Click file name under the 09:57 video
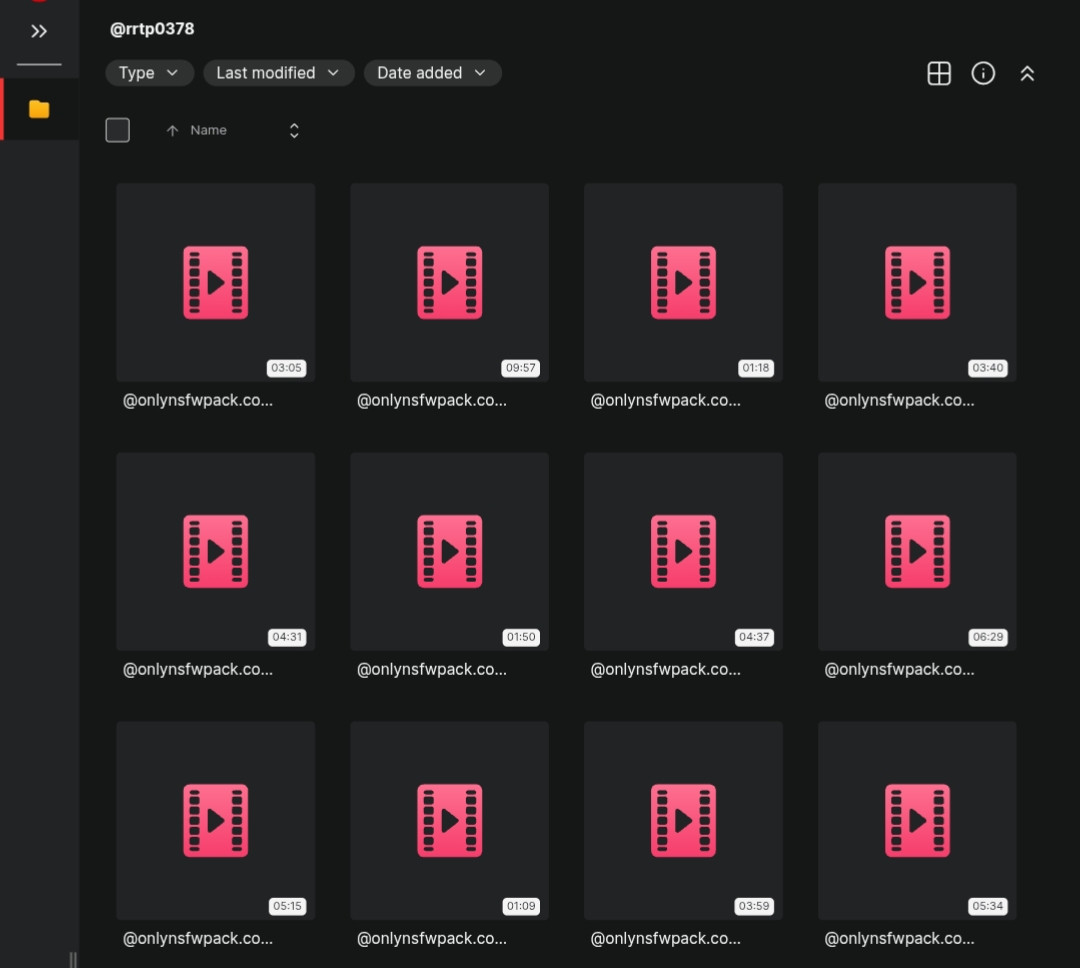The width and height of the screenshot is (1080, 968). tap(432, 400)
